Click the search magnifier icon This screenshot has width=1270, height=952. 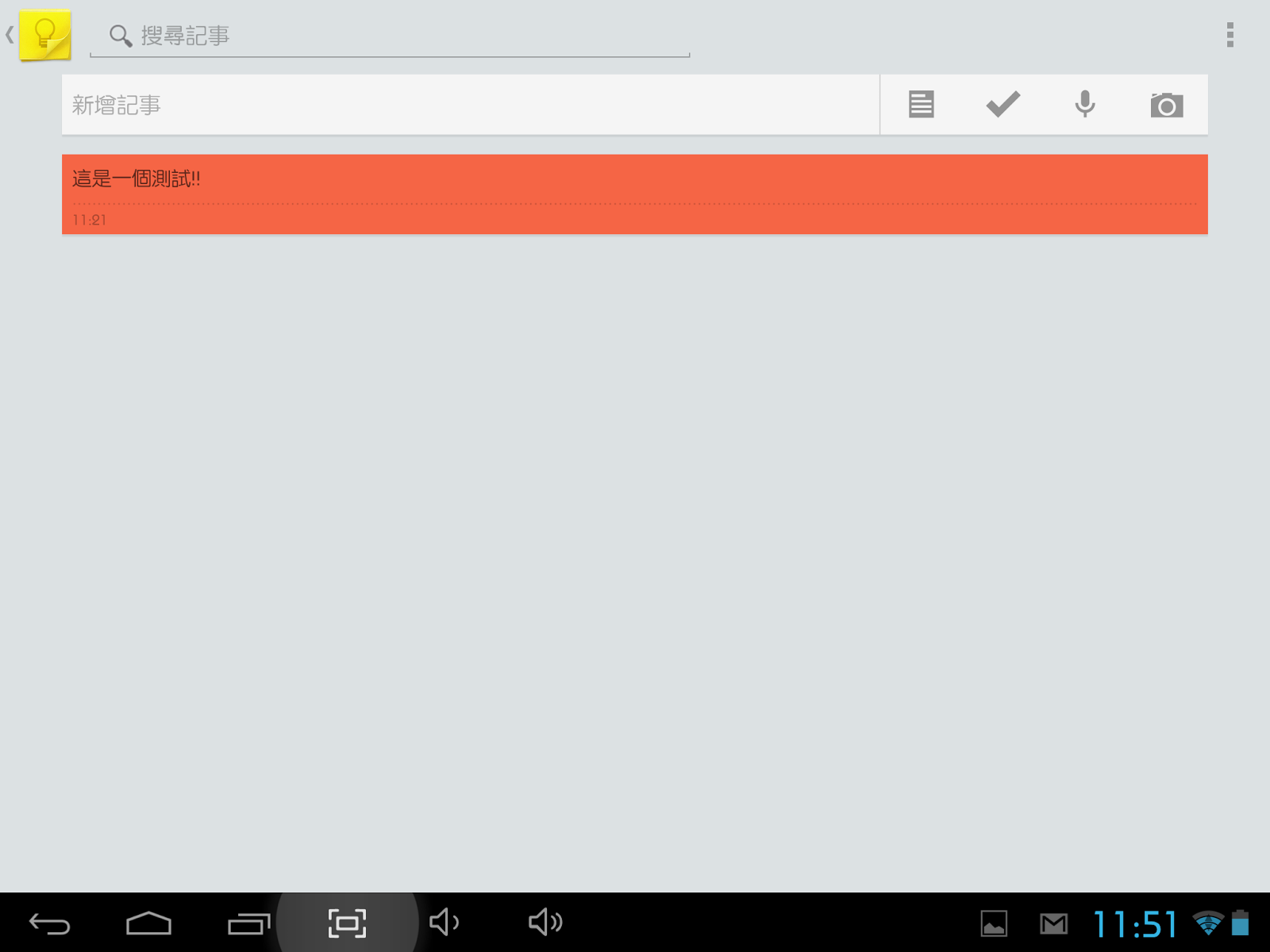(x=121, y=36)
